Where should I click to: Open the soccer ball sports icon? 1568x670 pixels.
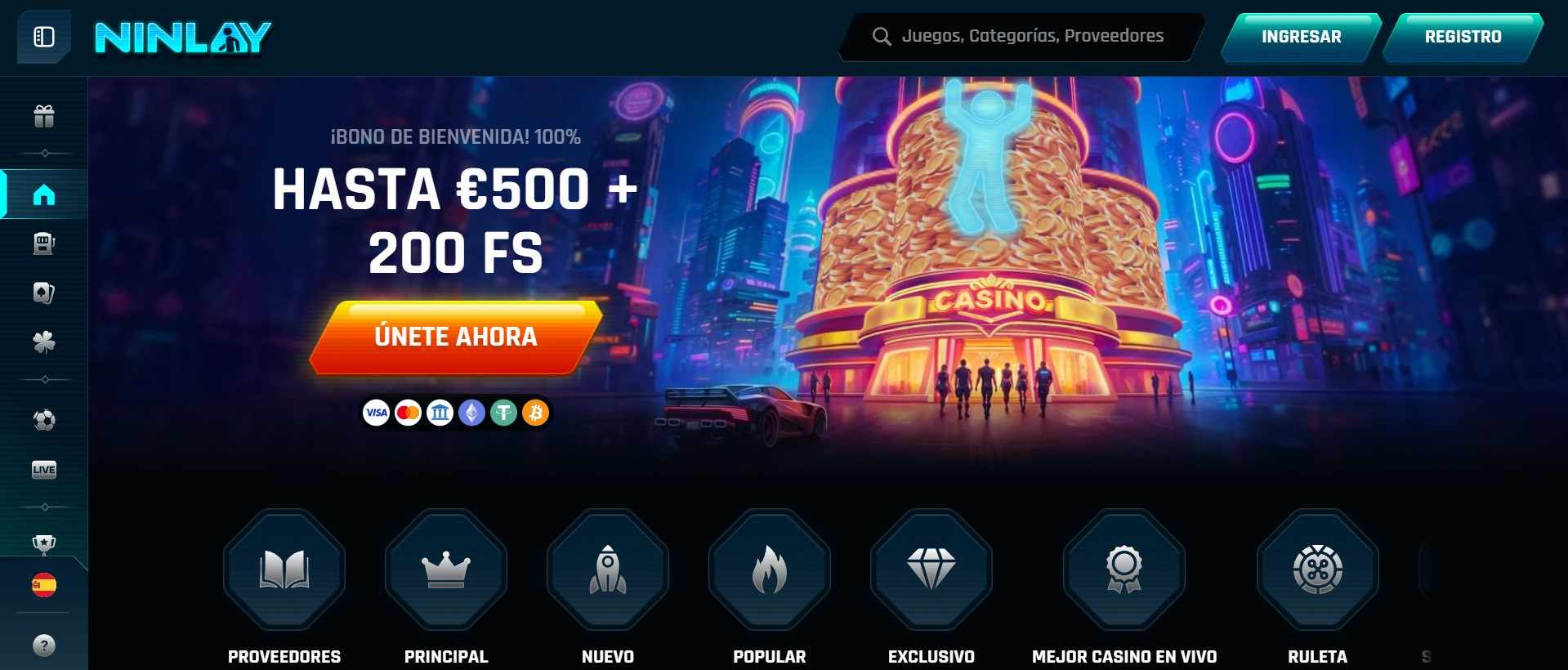click(44, 420)
